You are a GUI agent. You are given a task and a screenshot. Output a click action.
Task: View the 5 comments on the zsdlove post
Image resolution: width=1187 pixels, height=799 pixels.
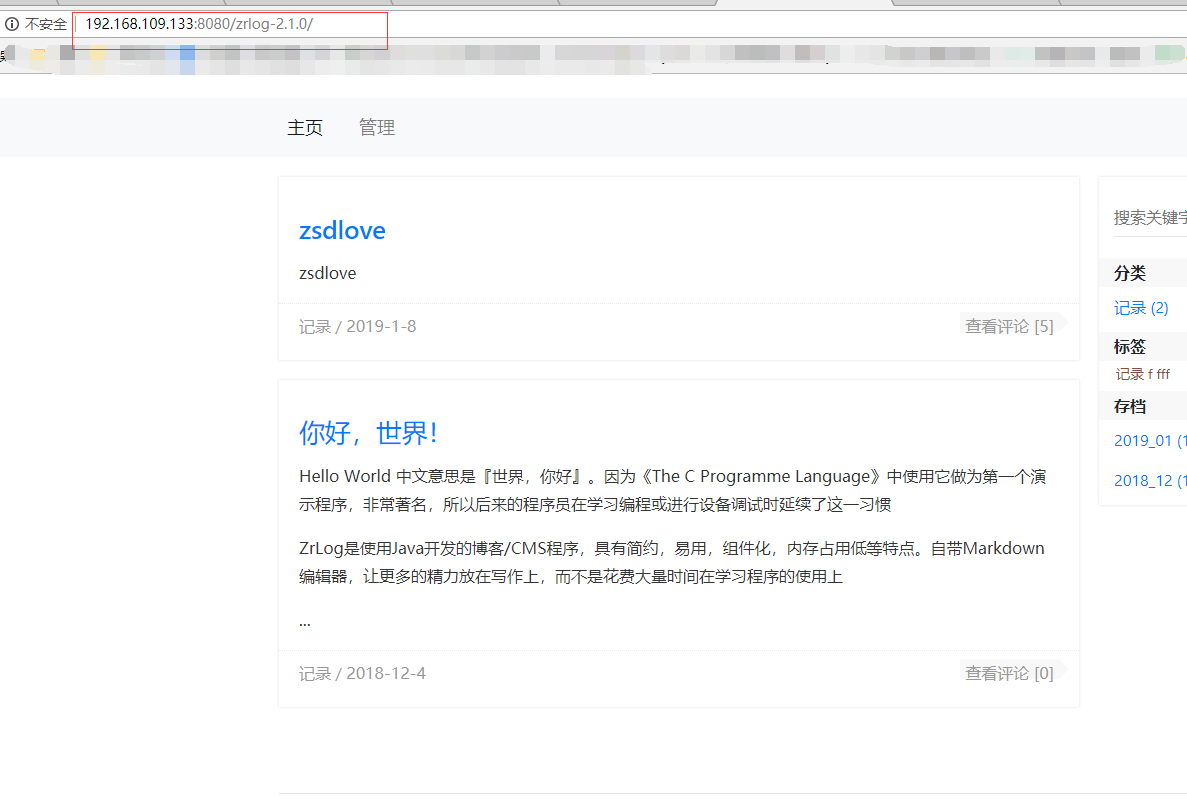click(x=1009, y=326)
